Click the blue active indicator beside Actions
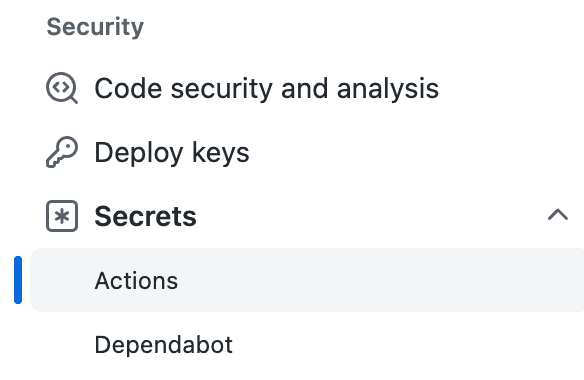 coord(18,280)
